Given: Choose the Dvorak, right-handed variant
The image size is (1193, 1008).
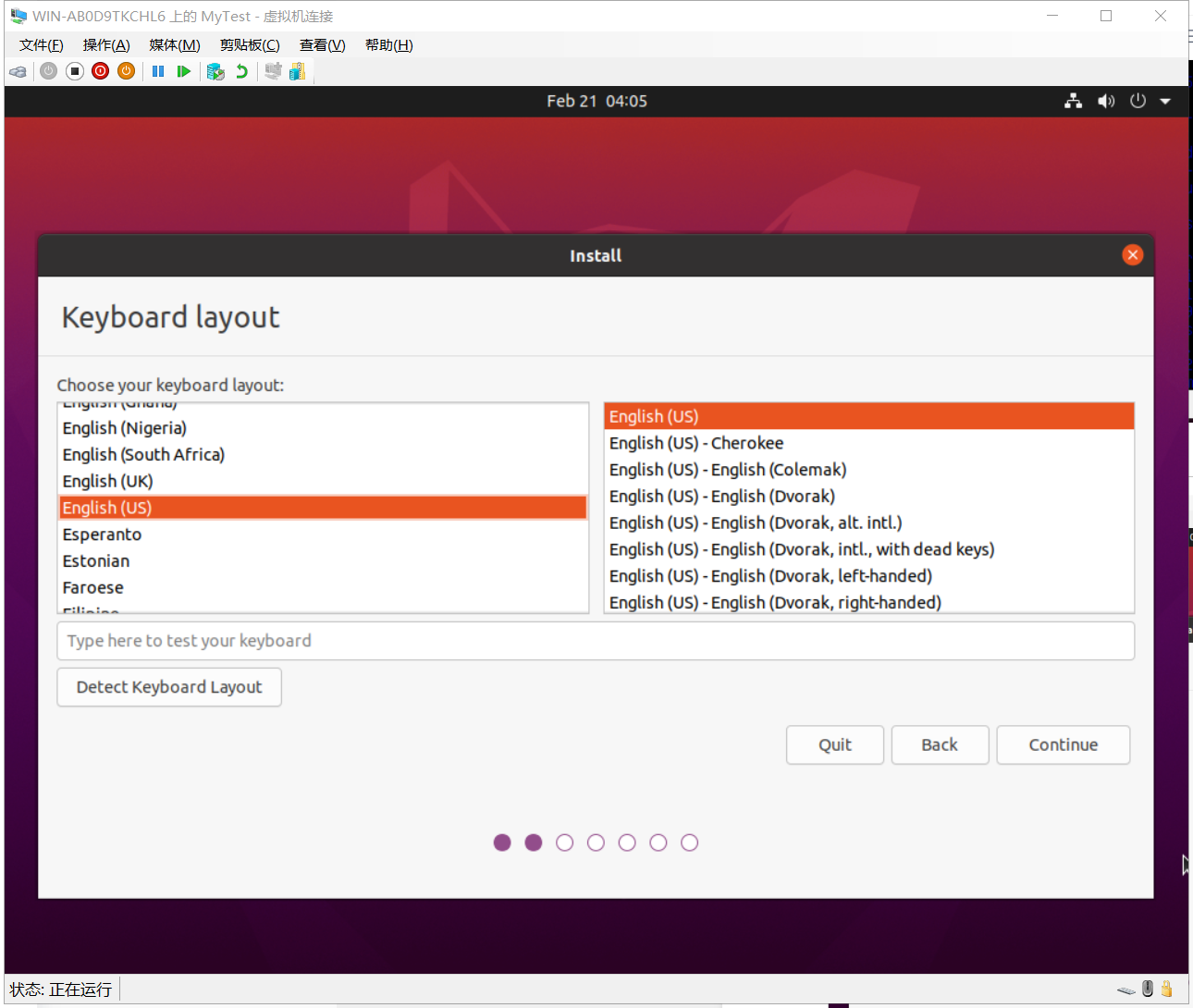Looking at the screenshot, I should (869, 602).
